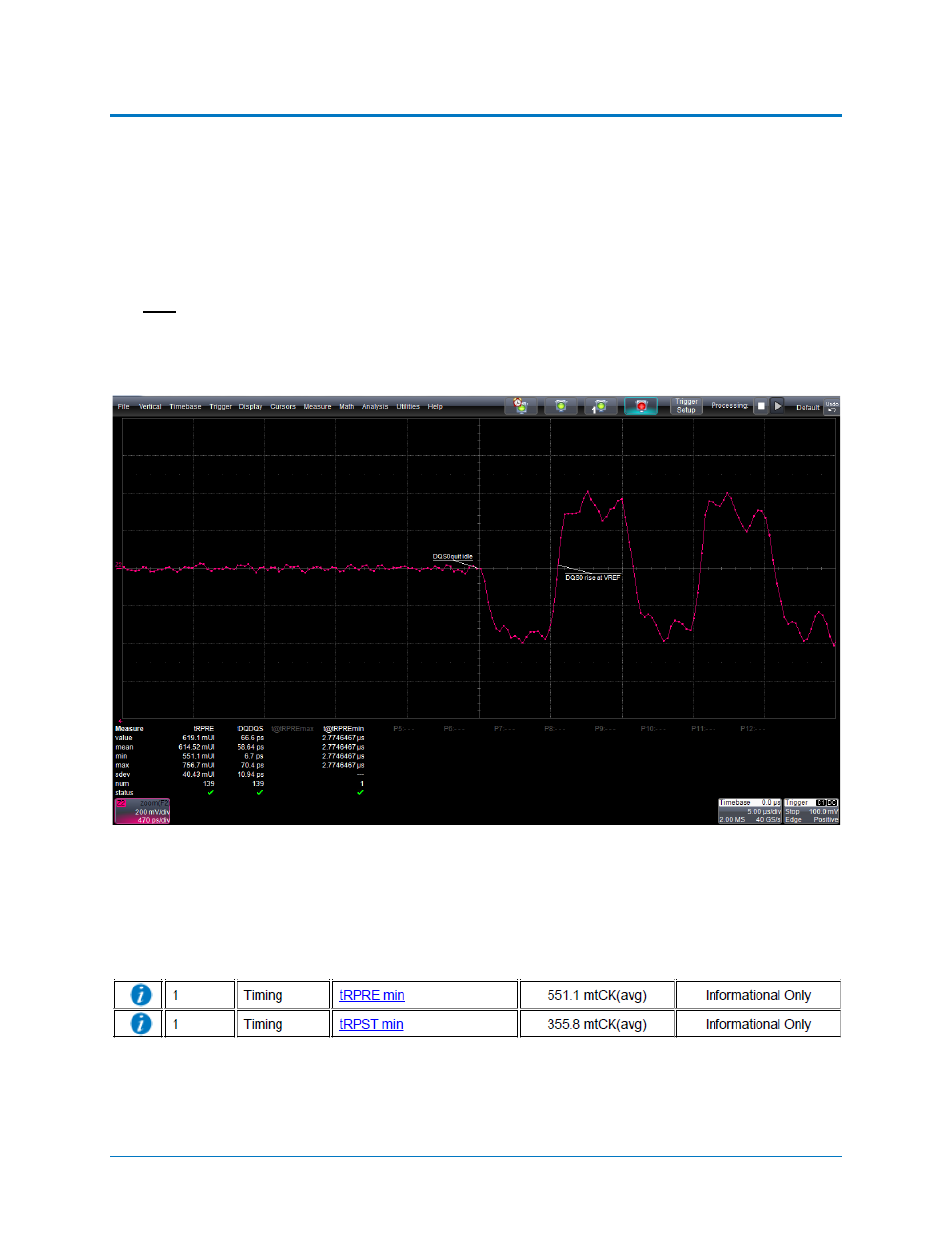
Task: Click the empty P12 measurement slot
Action: tap(753, 729)
